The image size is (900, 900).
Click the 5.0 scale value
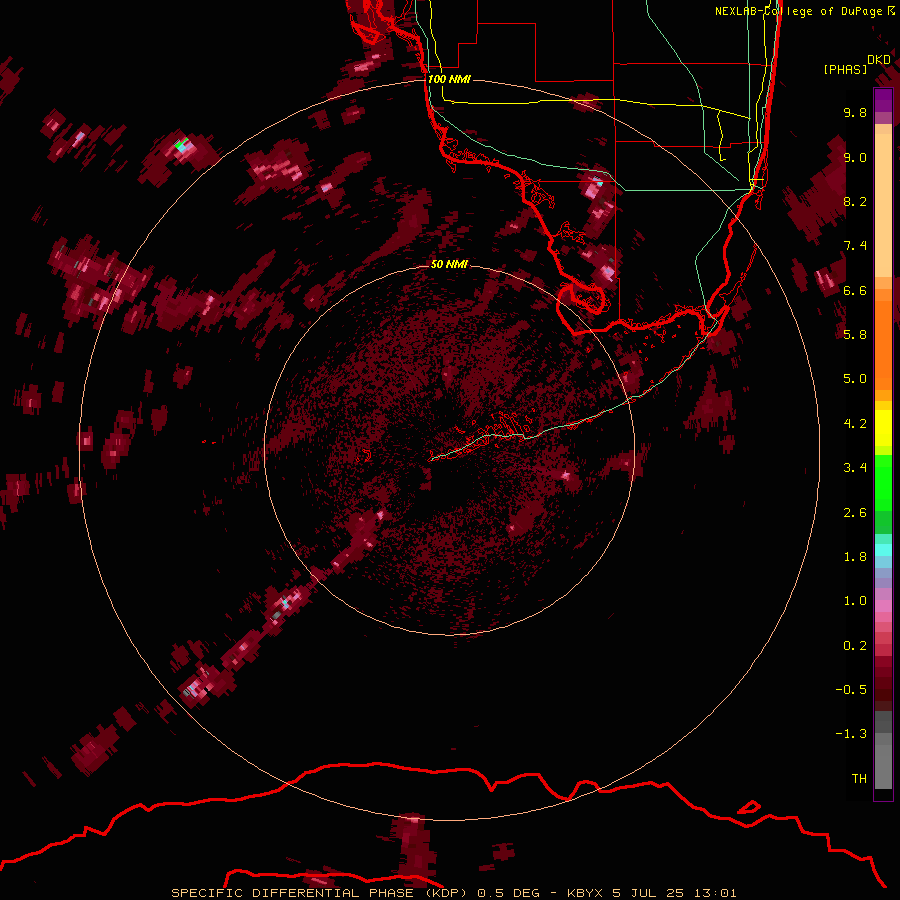point(855,379)
